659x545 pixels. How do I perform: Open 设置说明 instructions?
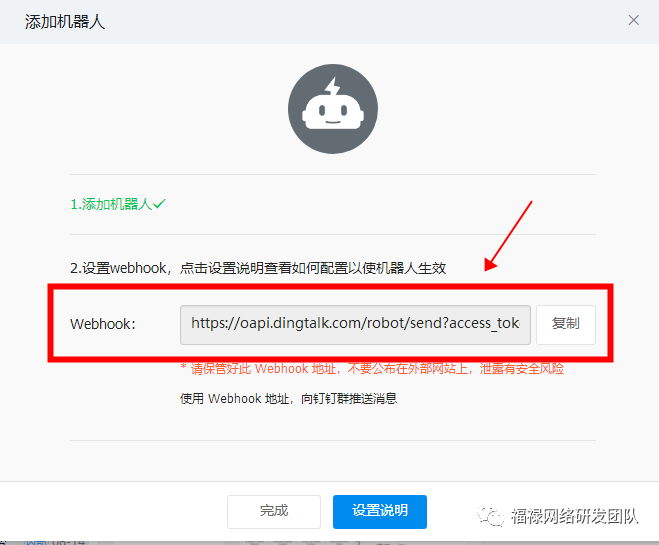(380, 511)
